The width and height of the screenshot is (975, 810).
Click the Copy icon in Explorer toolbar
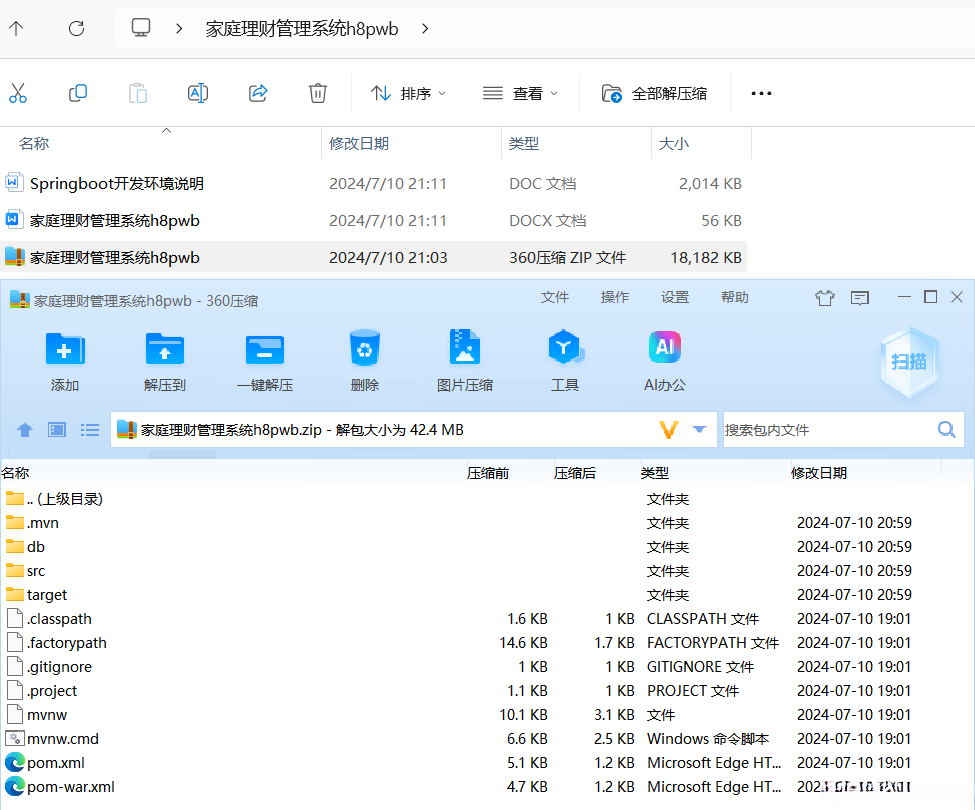(78, 93)
